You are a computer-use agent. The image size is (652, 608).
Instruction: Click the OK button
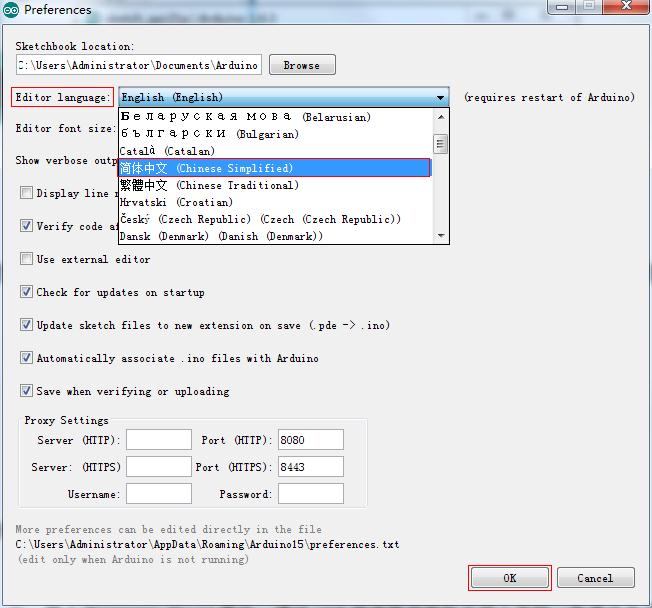tap(509, 578)
